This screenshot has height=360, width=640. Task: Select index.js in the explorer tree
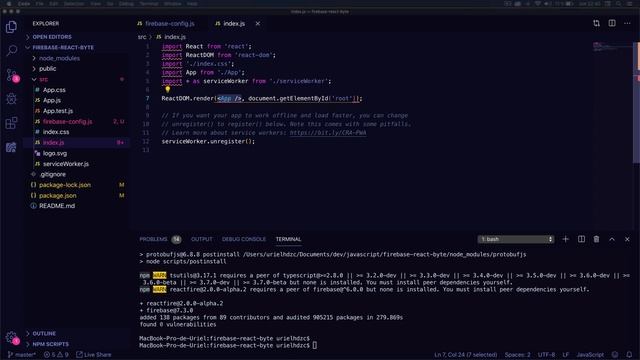(x=53, y=142)
